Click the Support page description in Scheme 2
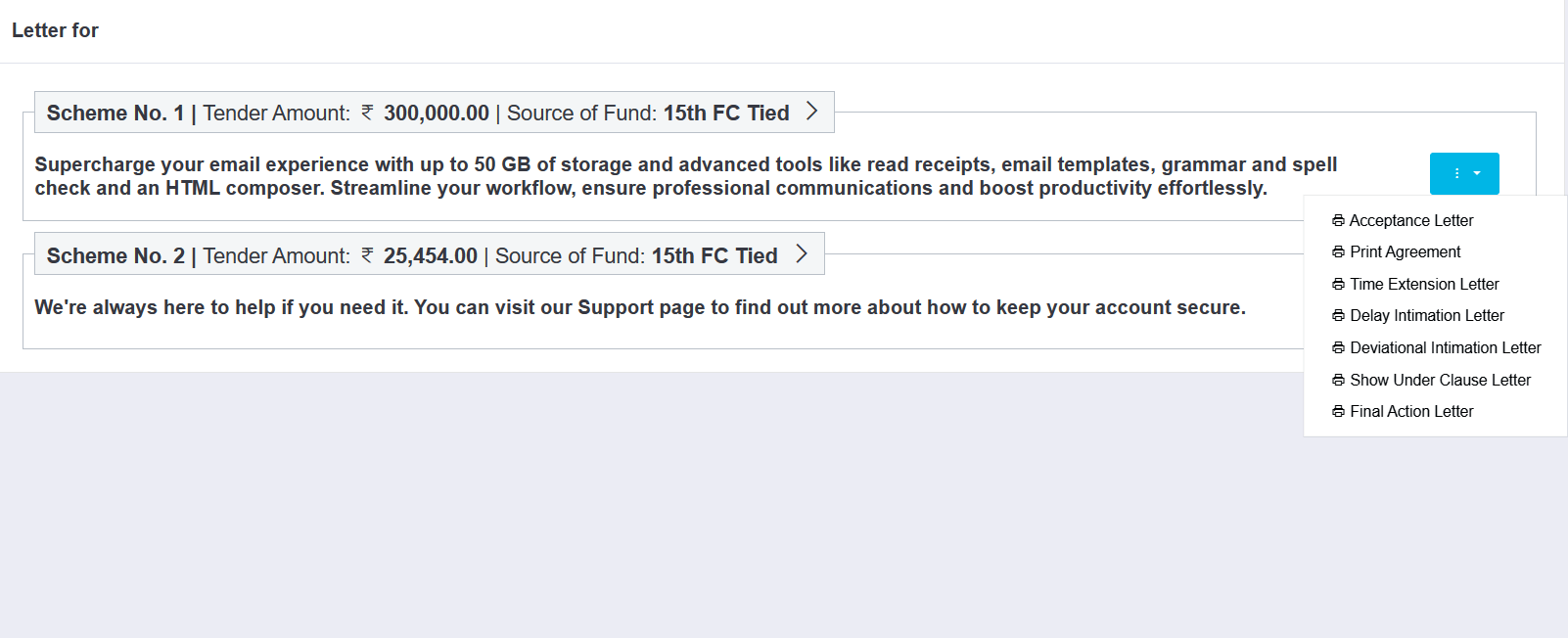Image resolution: width=1568 pixels, height=638 pixels. click(640, 307)
